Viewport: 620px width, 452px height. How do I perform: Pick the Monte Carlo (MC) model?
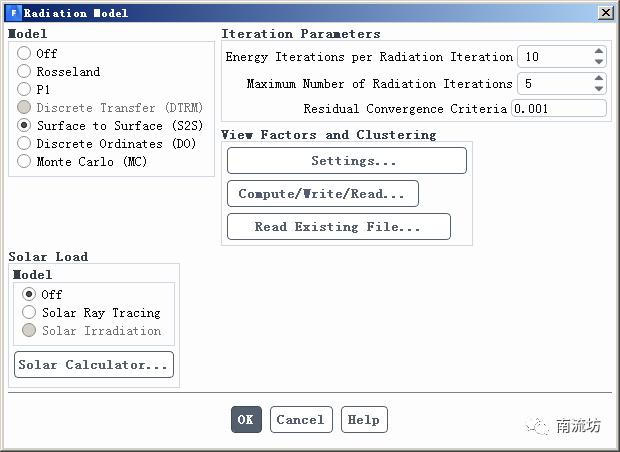25,162
